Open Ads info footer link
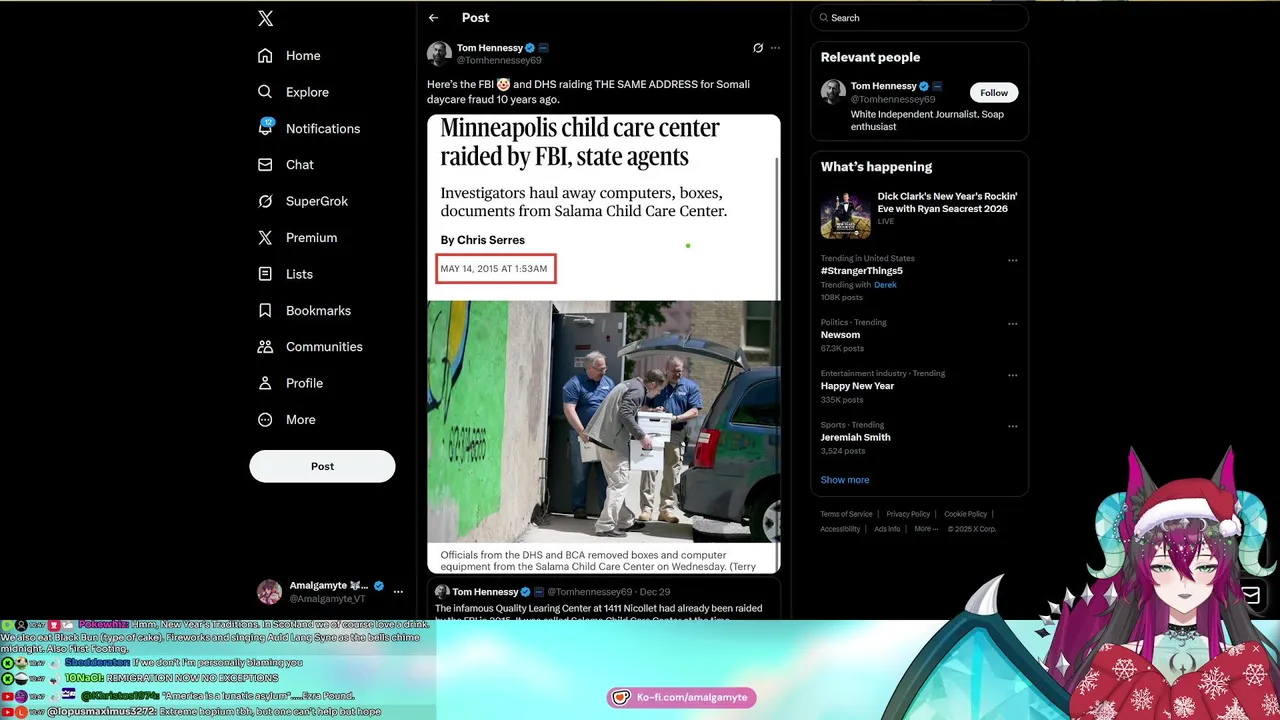This screenshot has height=720, width=1280. 887,529
